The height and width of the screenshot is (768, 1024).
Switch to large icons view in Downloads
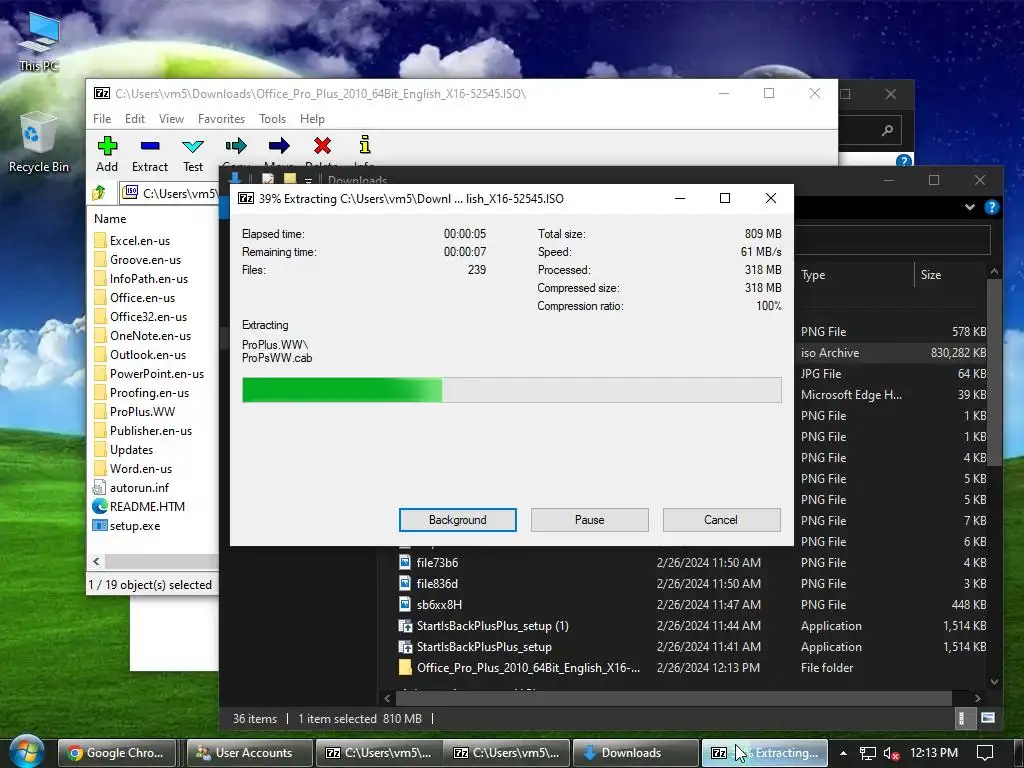click(x=988, y=718)
